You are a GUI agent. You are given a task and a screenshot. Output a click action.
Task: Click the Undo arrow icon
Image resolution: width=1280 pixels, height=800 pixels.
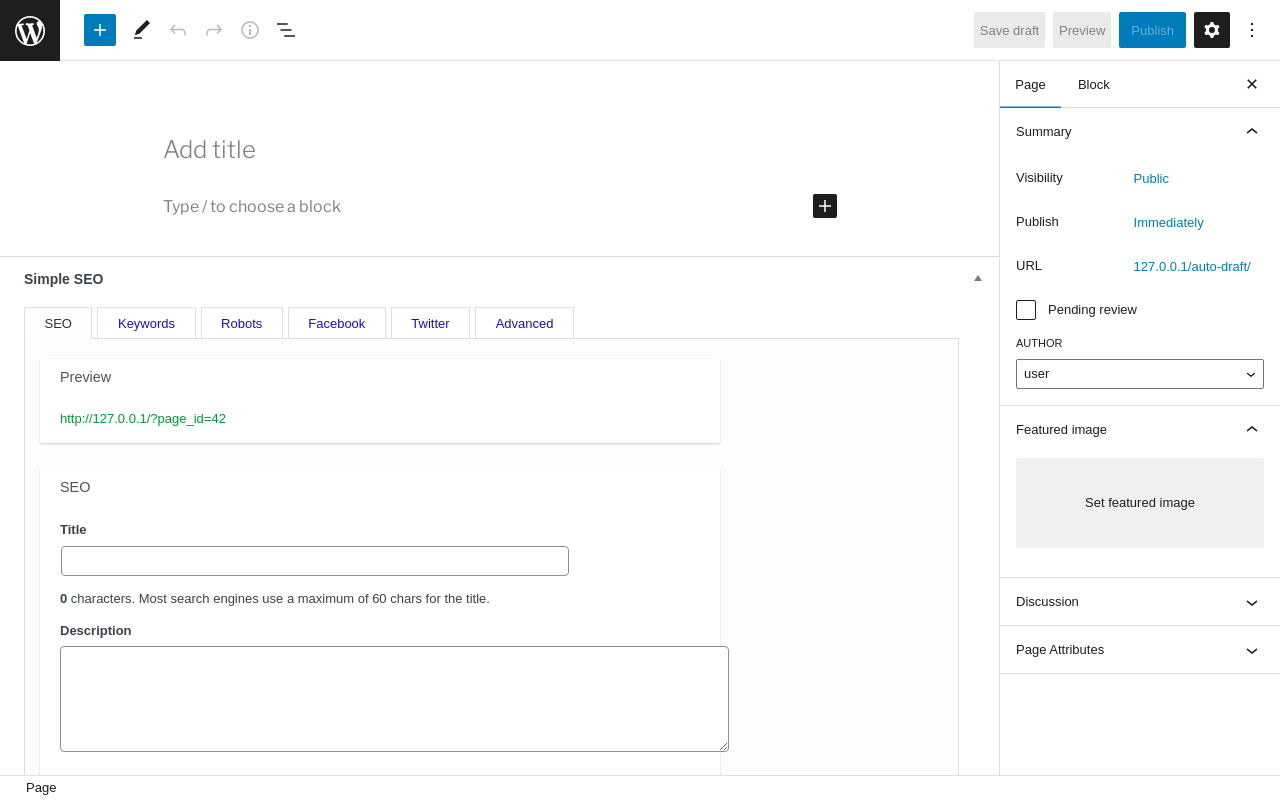178,30
